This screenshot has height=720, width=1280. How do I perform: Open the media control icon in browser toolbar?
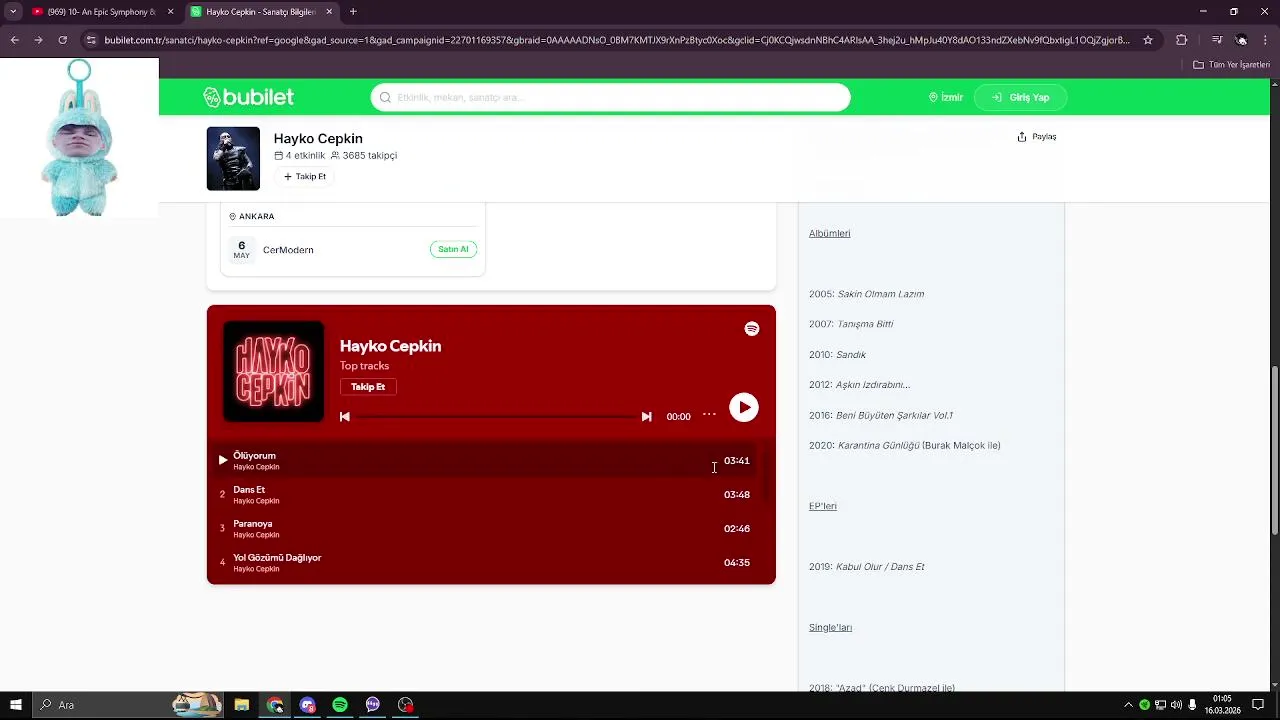(1216, 40)
